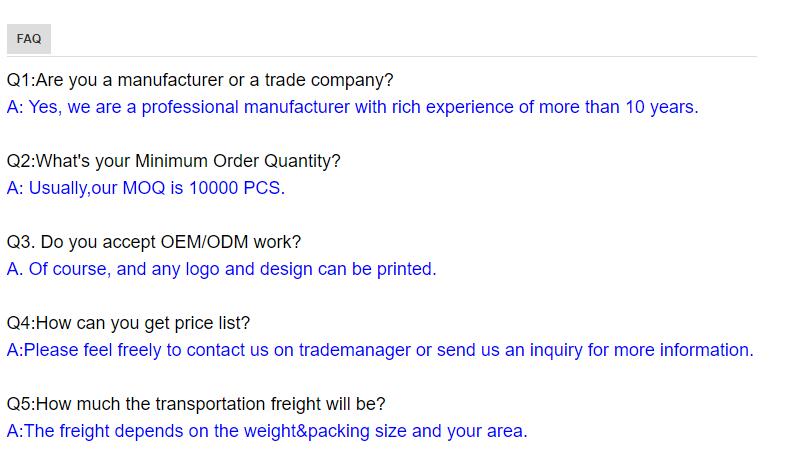
Task: Click the horizontal divider below FAQ tab
Action: tap(382, 56)
